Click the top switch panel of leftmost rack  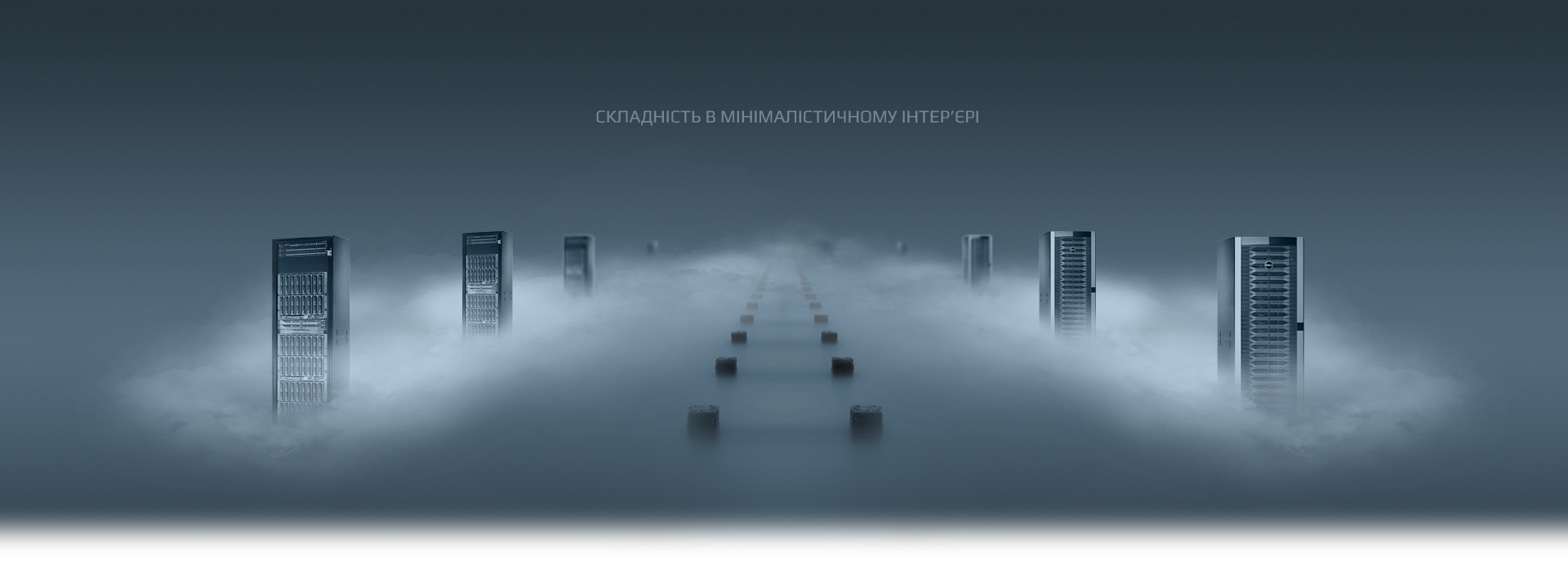click(303, 250)
